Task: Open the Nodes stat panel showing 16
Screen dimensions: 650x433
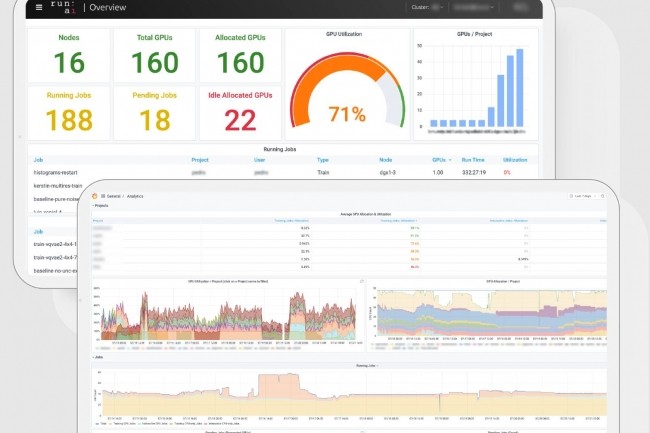Action: [x=69, y=55]
